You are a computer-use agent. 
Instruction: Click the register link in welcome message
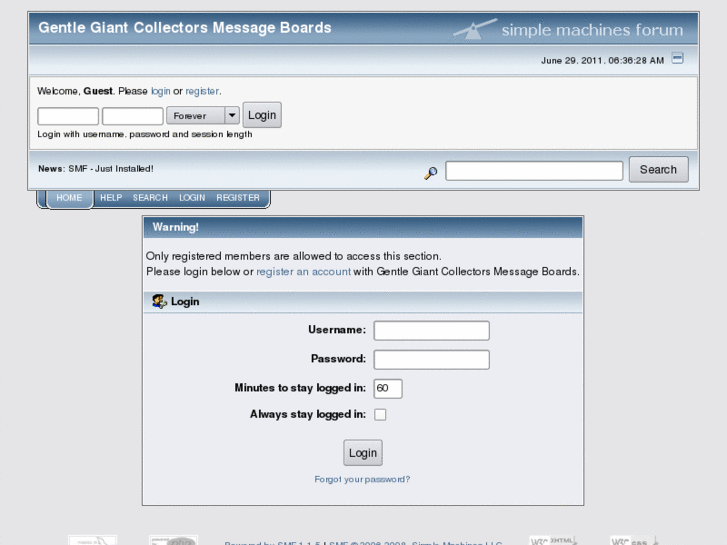coord(203,91)
